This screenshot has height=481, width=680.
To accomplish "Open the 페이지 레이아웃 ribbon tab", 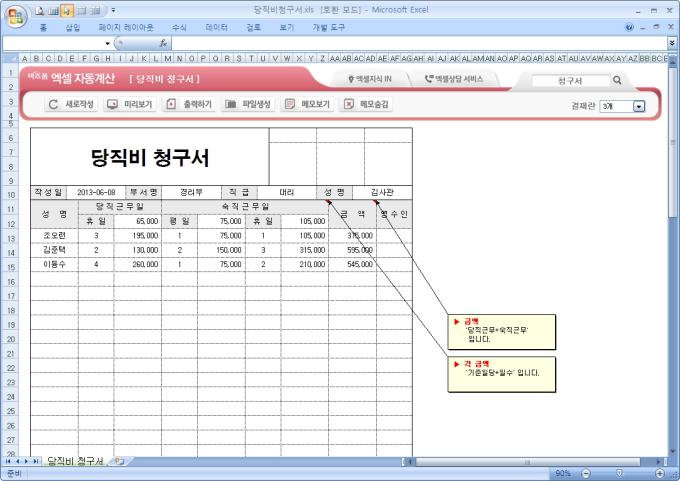I will pos(126,27).
